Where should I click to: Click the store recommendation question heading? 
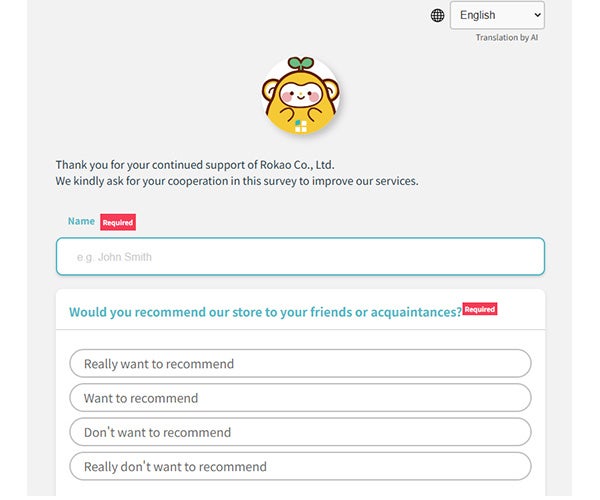[265, 312]
